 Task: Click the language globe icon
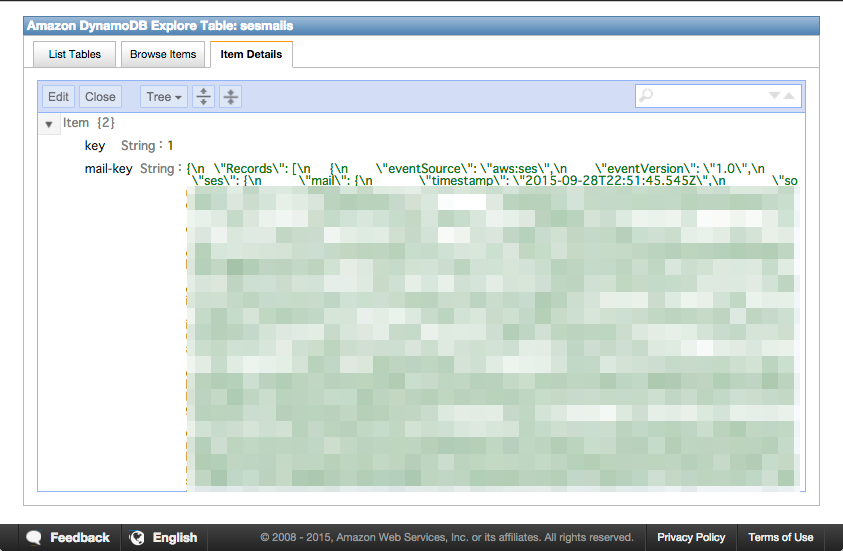(137, 538)
